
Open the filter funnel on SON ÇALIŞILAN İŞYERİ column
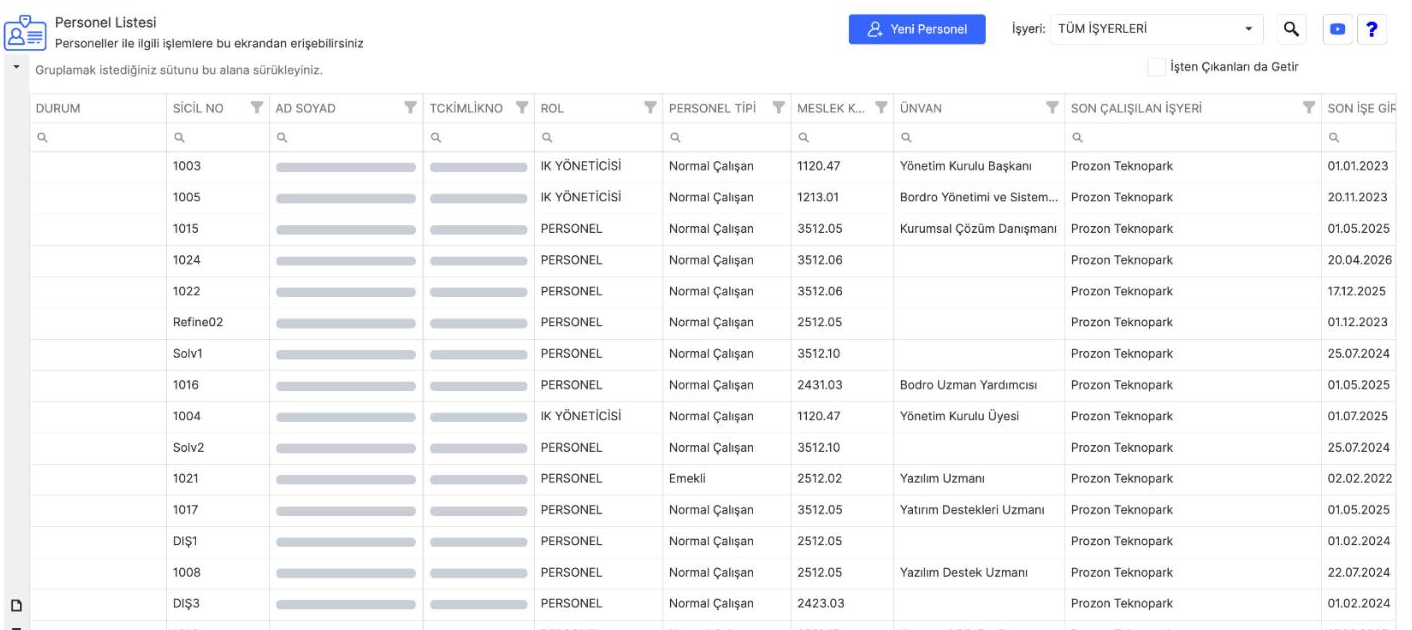(1309, 108)
